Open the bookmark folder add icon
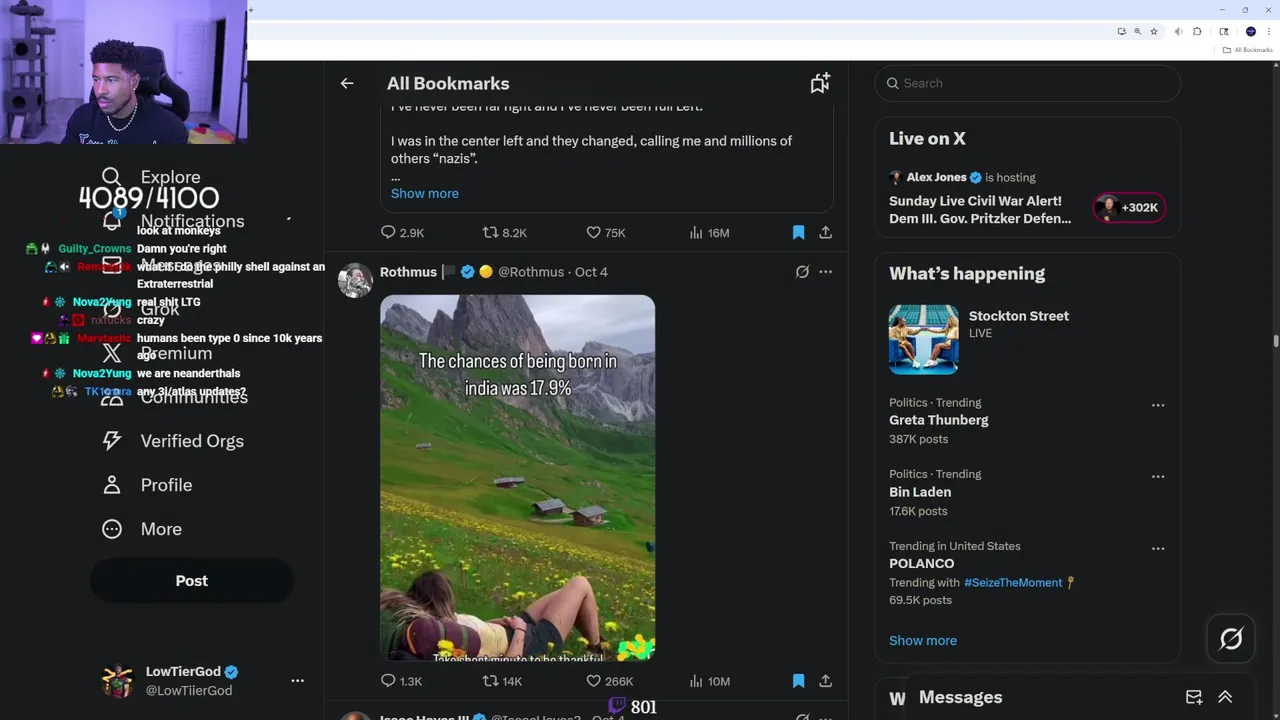This screenshot has height=720, width=1280. pos(820,84)
